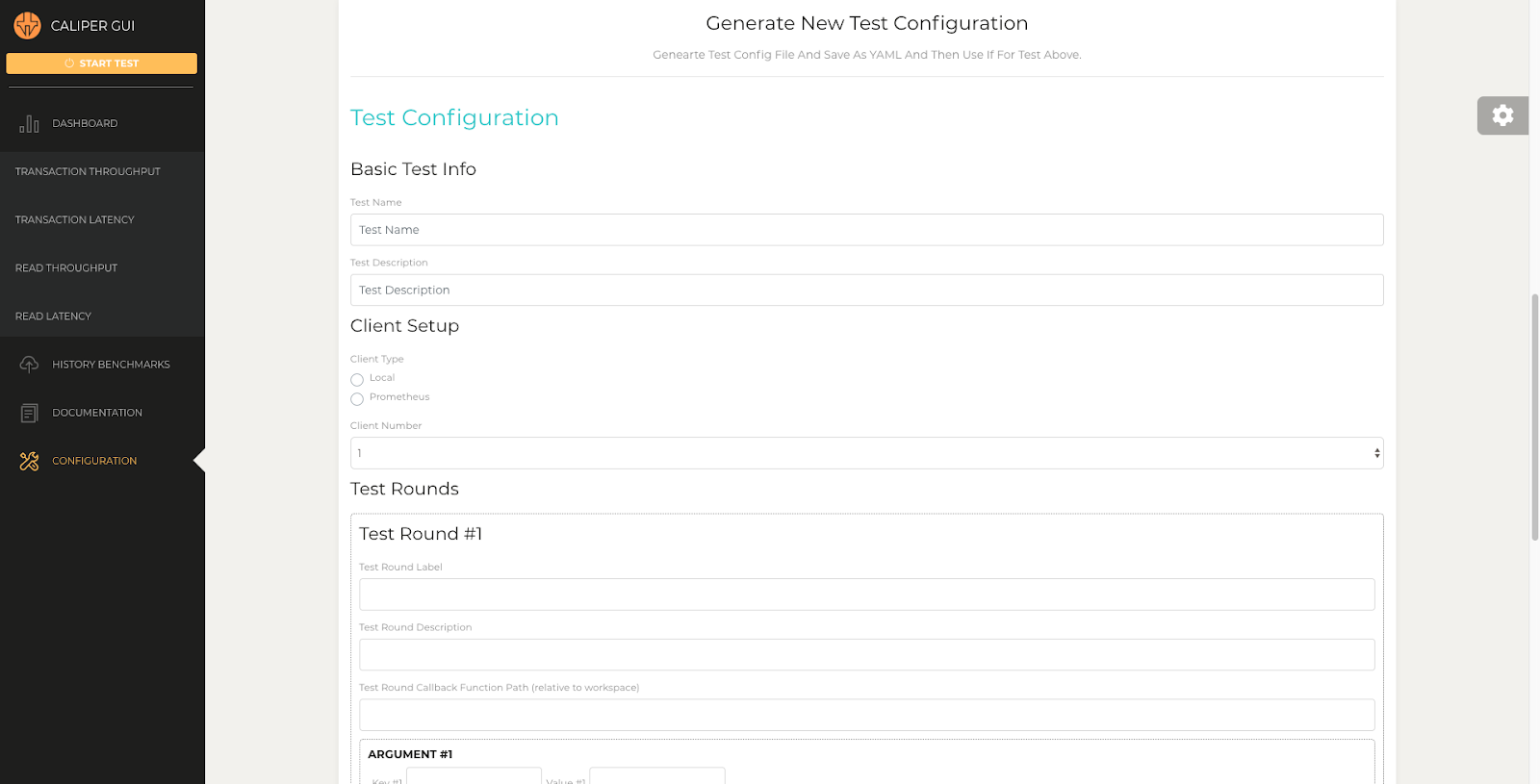The height and width of the screenshot is (784, 1540).
Task: Select the Prometheus client type radio
Action: [x=357, y=398]
